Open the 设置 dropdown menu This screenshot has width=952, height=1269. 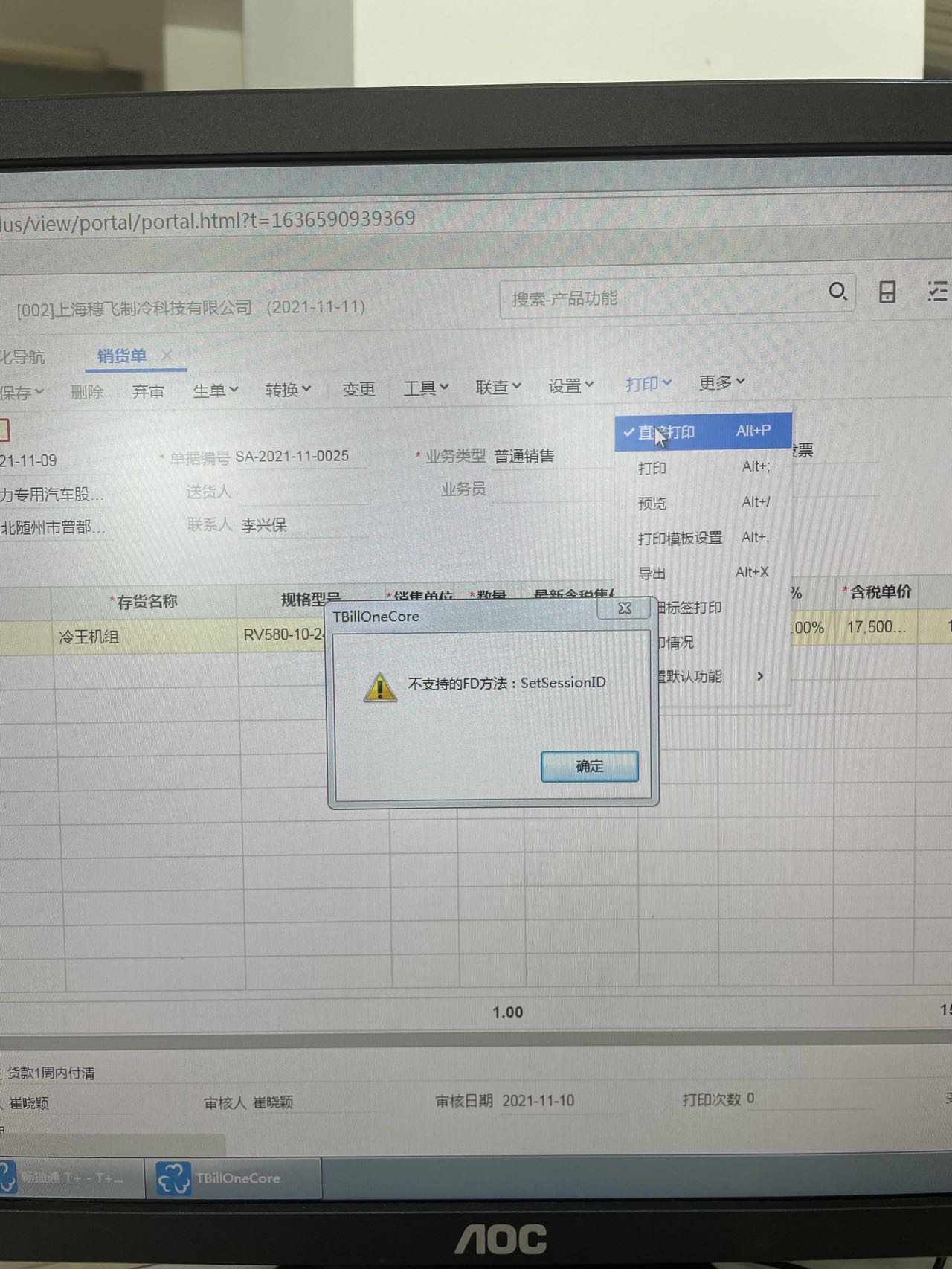coord(570,385)
